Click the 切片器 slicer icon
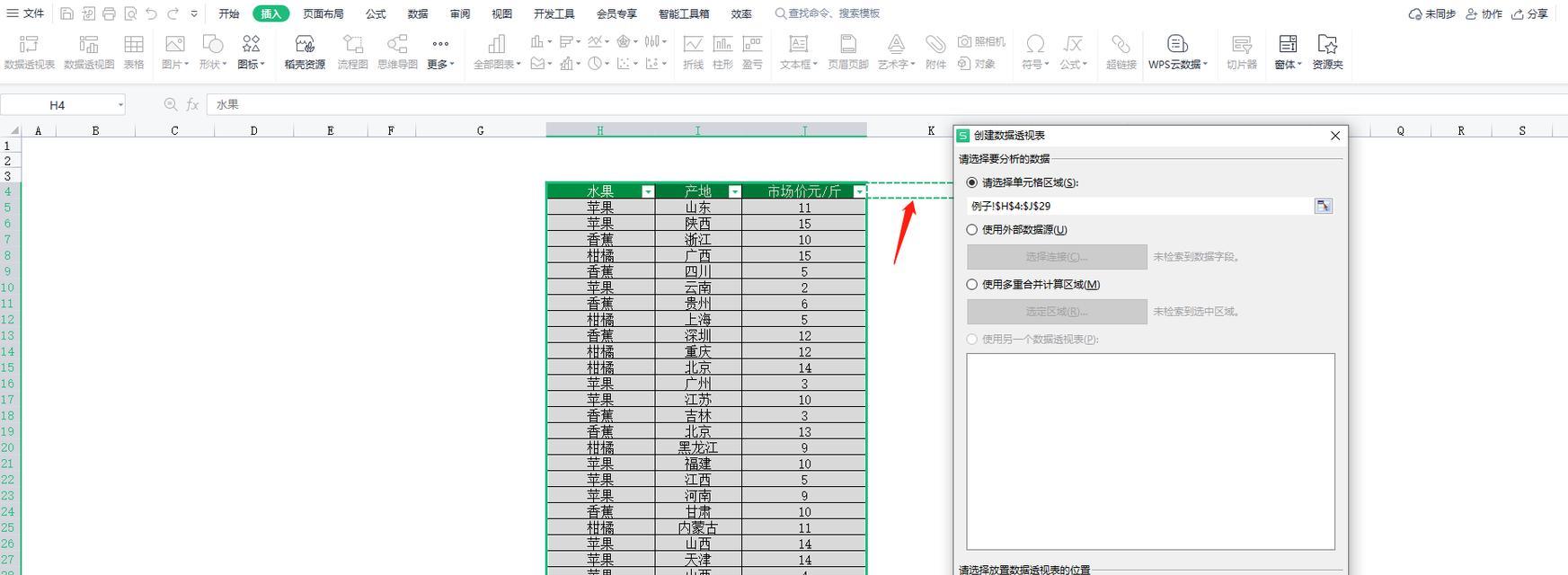Image resolution: width=1568 pixels, height=575 pixels. [x=1242, y=52]
